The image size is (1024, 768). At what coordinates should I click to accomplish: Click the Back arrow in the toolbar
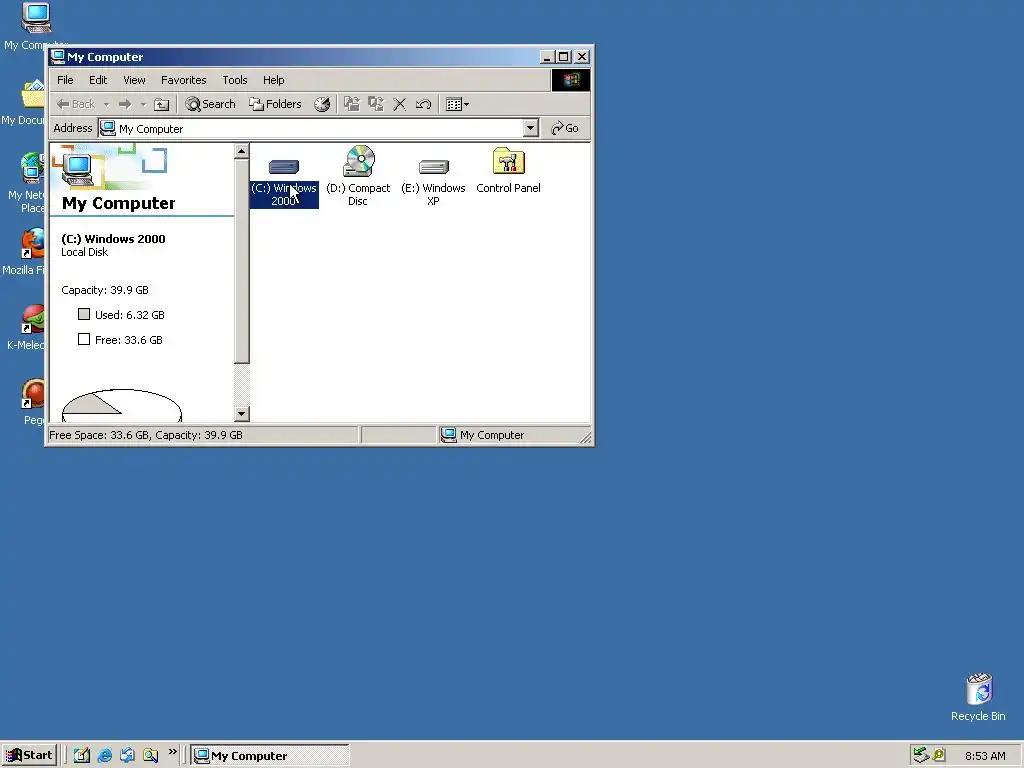tap(75, 104)
